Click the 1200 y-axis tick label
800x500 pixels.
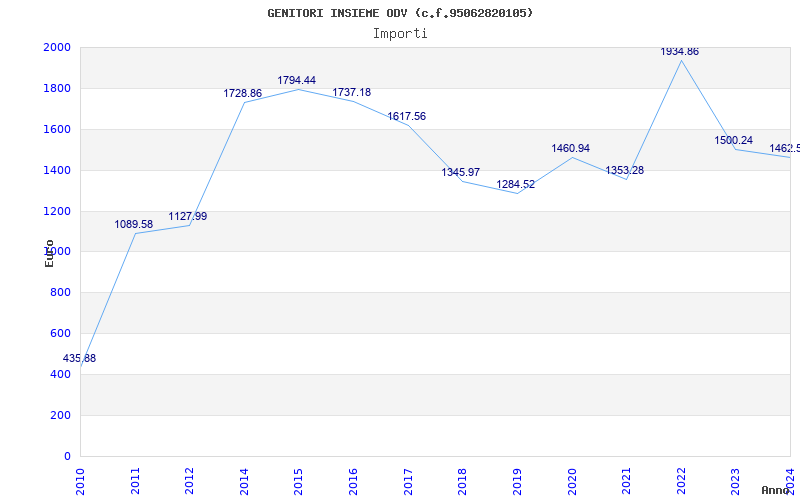57,211
